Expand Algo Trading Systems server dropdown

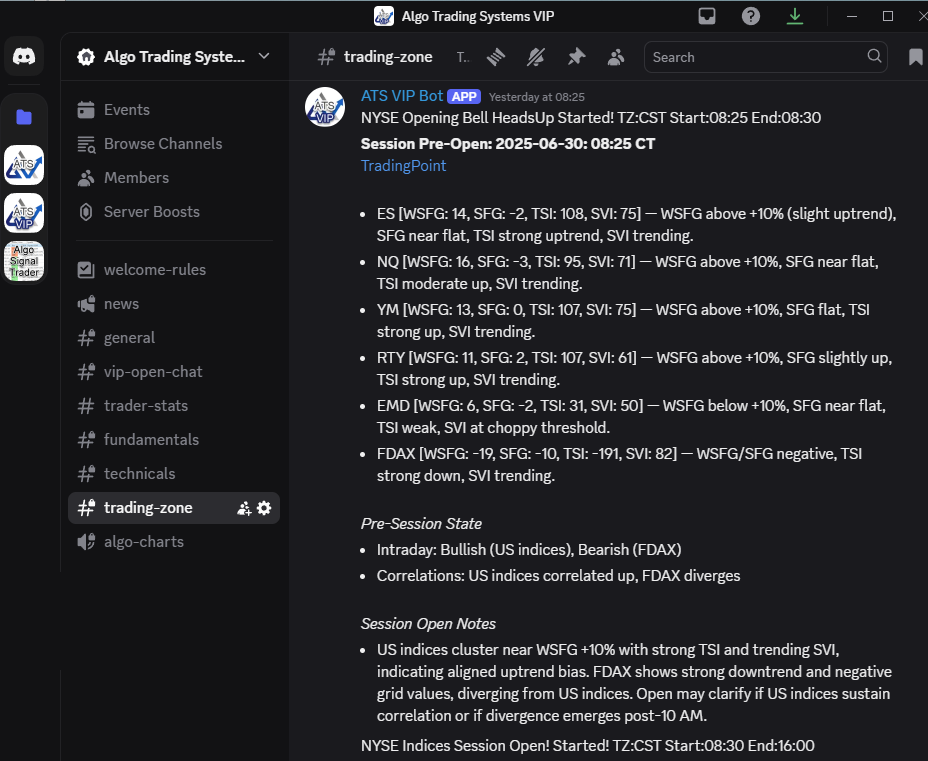click(264, 57)
